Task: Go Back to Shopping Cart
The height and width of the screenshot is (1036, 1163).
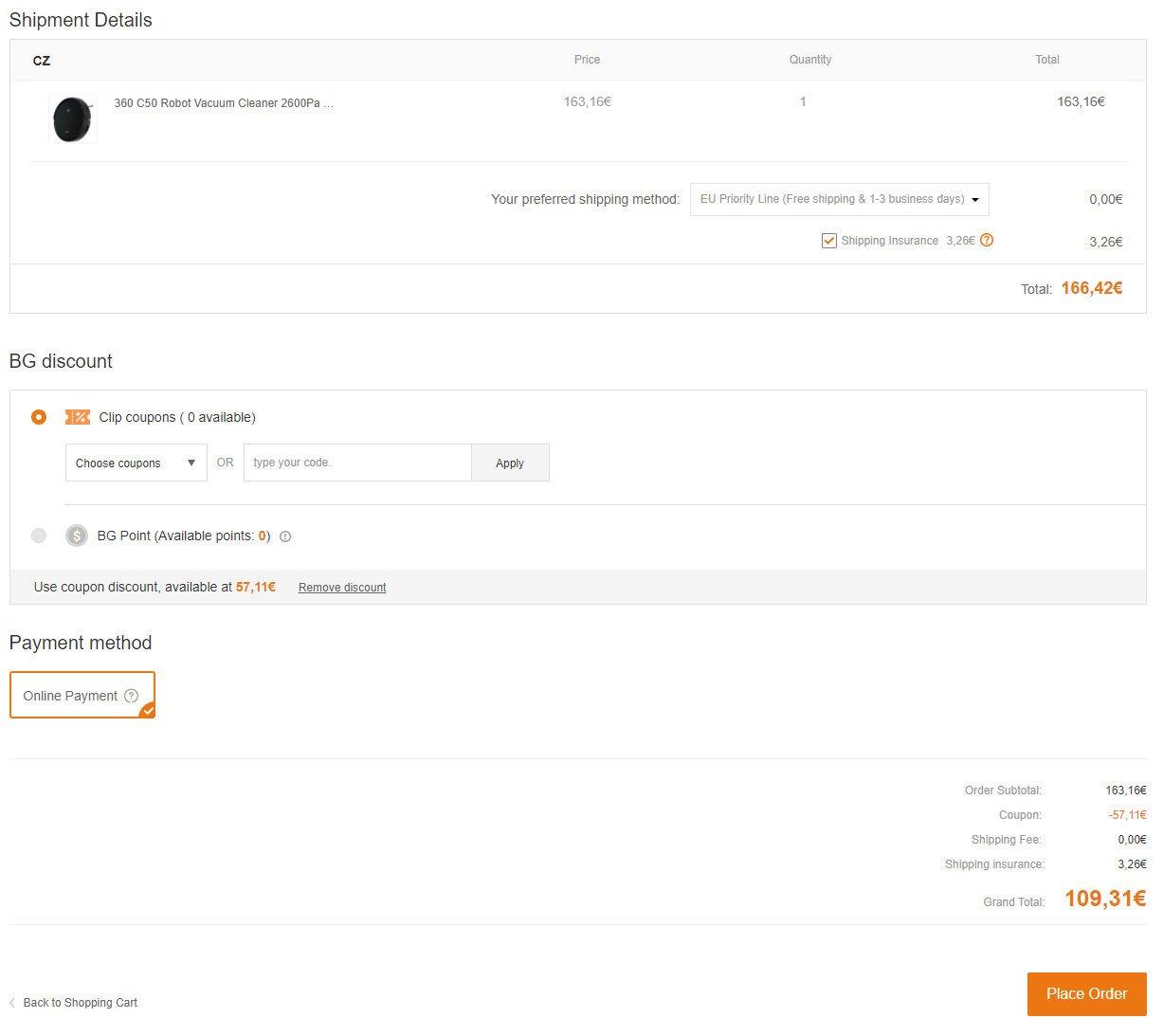Action: (81, 1003)
